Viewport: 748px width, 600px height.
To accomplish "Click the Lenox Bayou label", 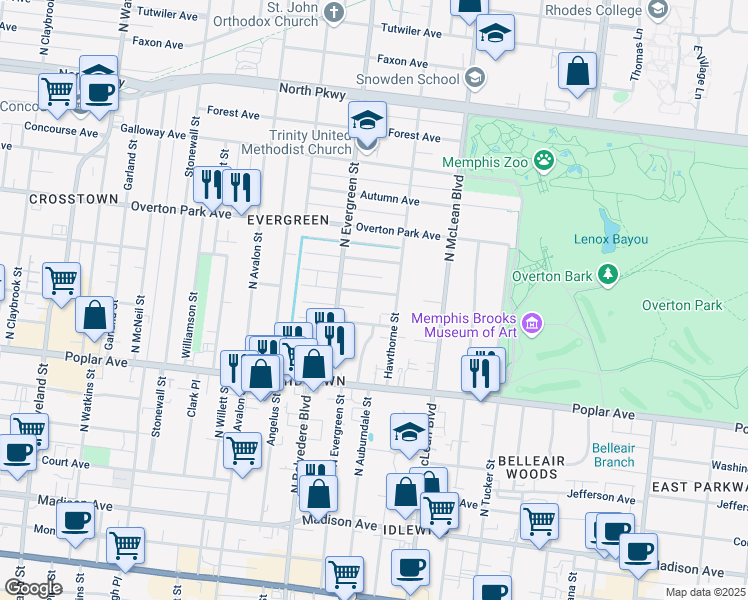I will tap(611, 239).
